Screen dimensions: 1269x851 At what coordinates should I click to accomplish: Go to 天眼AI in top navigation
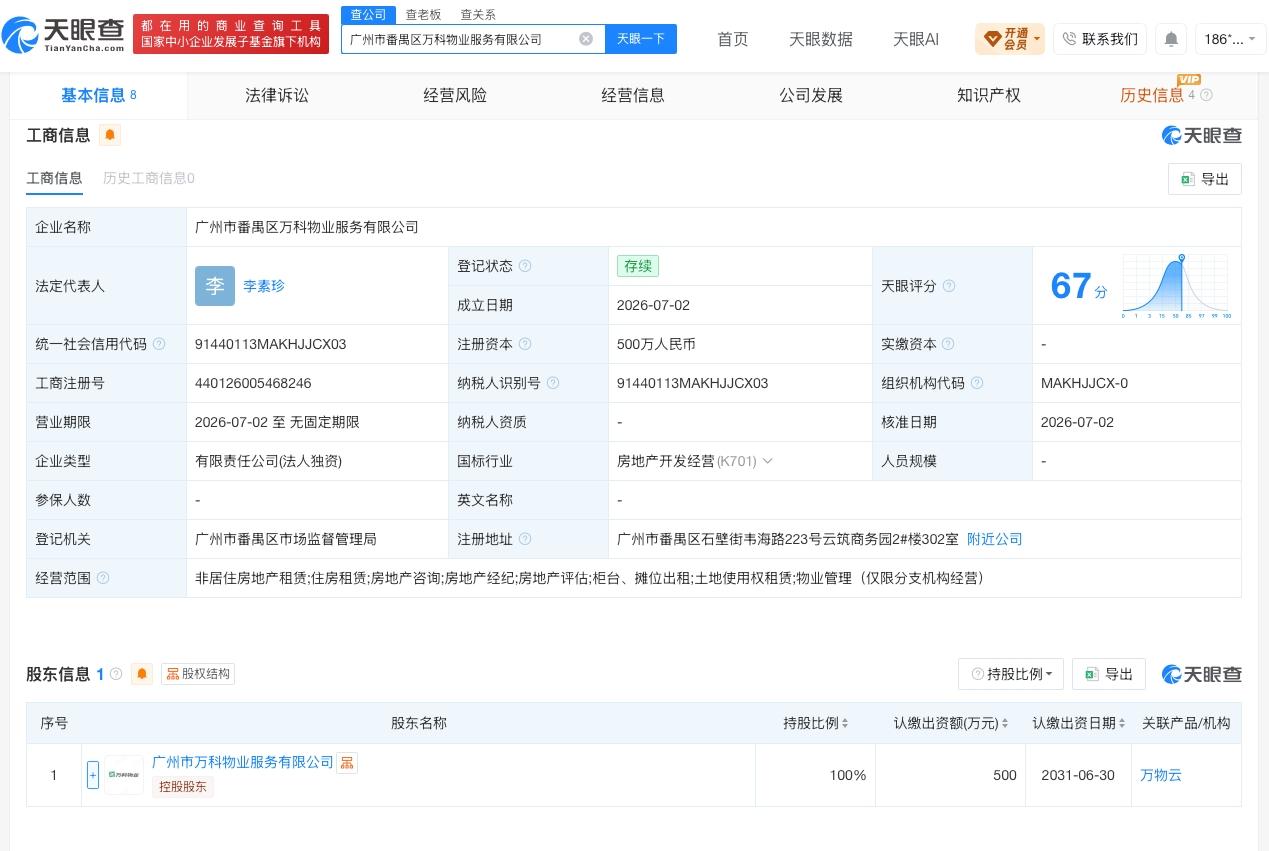coord(916,39)
